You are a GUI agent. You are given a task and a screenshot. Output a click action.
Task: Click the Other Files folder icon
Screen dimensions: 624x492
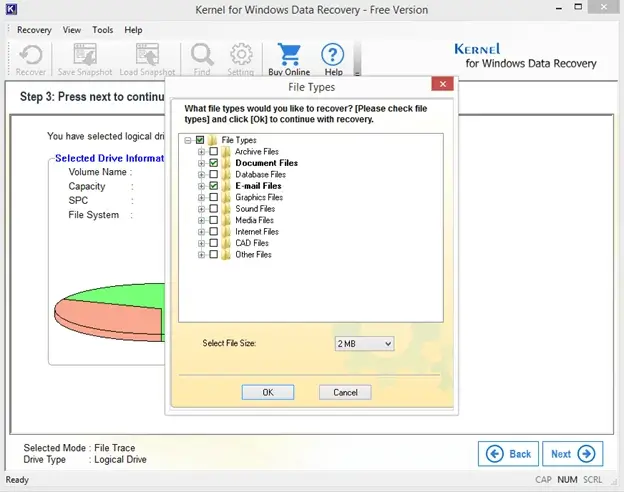[226, 255]
